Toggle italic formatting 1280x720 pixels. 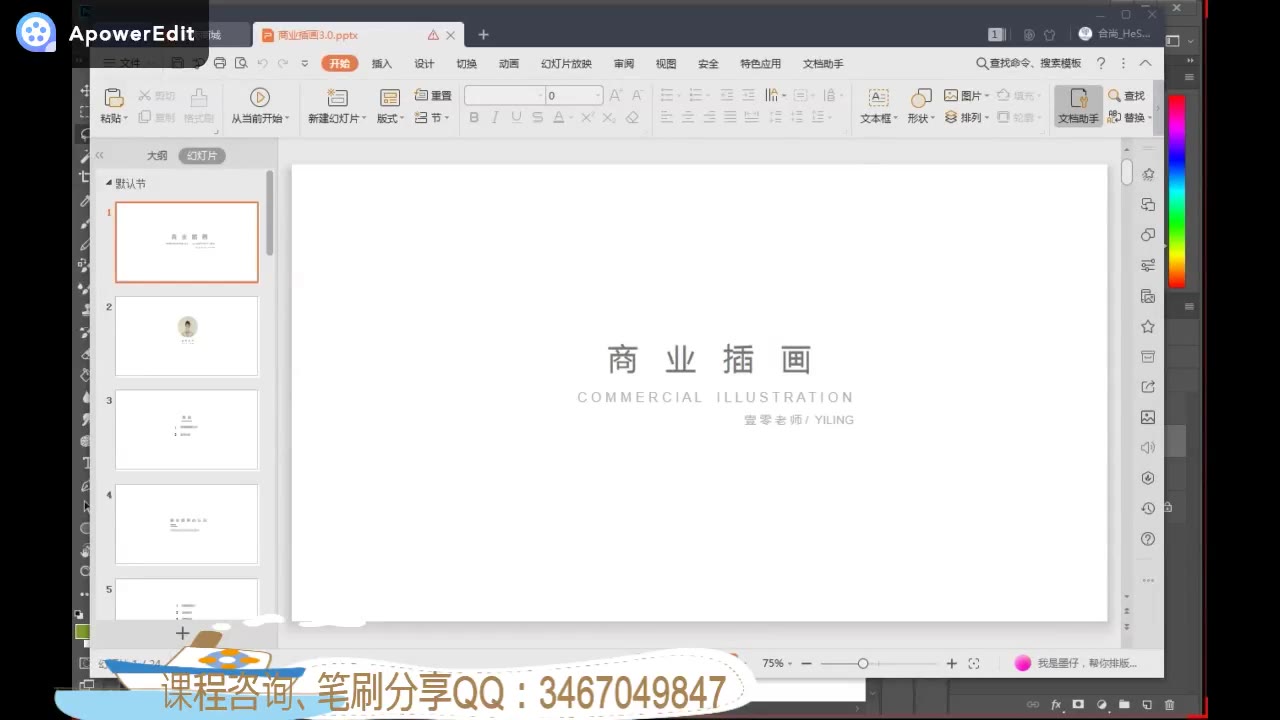click(494, 117)
